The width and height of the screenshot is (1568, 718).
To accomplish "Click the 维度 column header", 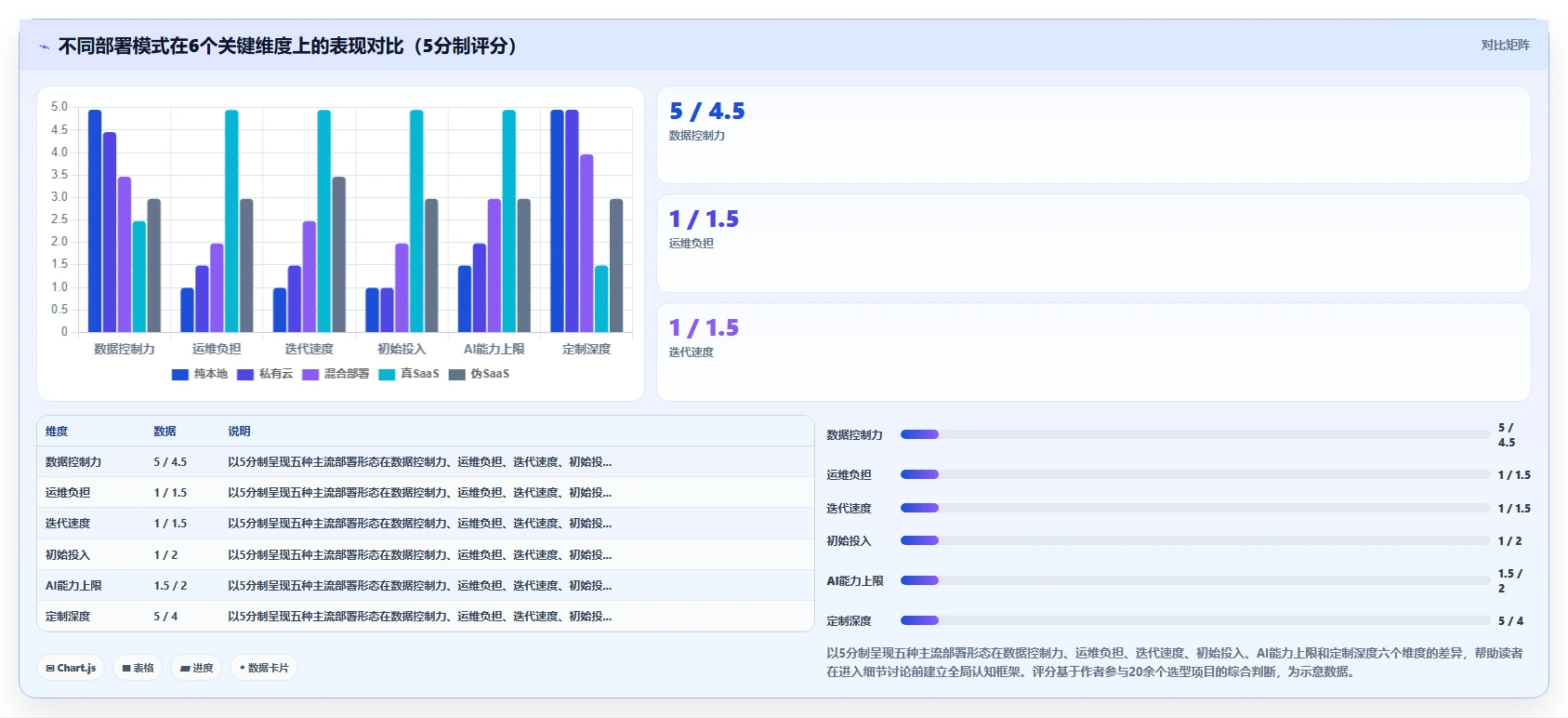I will click(x=57, y=432).
